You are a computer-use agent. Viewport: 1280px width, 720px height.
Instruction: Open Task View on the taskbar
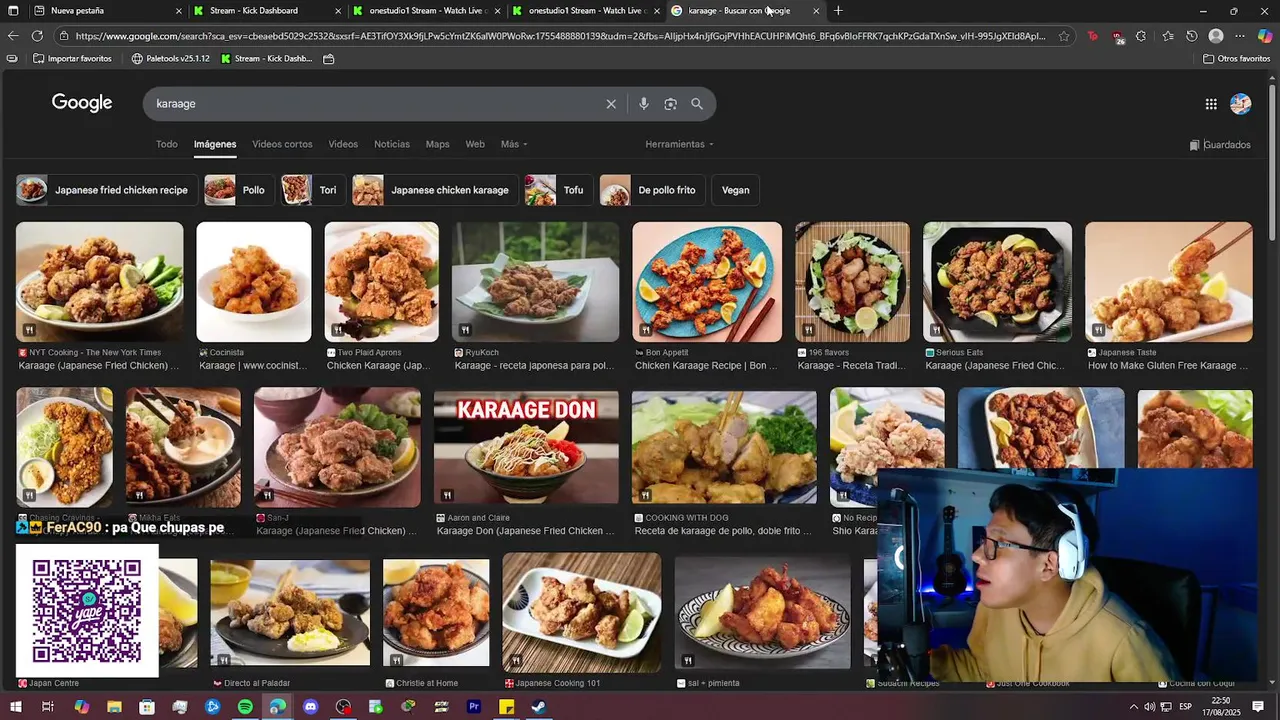[x=47, y=707]
